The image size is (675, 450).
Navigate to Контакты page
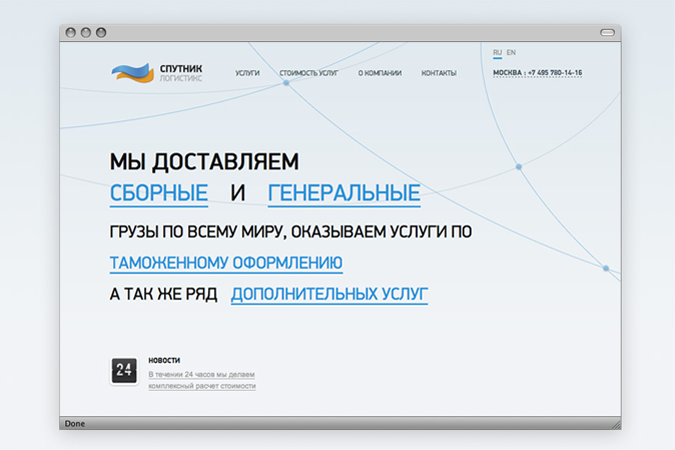coord(439,73)
